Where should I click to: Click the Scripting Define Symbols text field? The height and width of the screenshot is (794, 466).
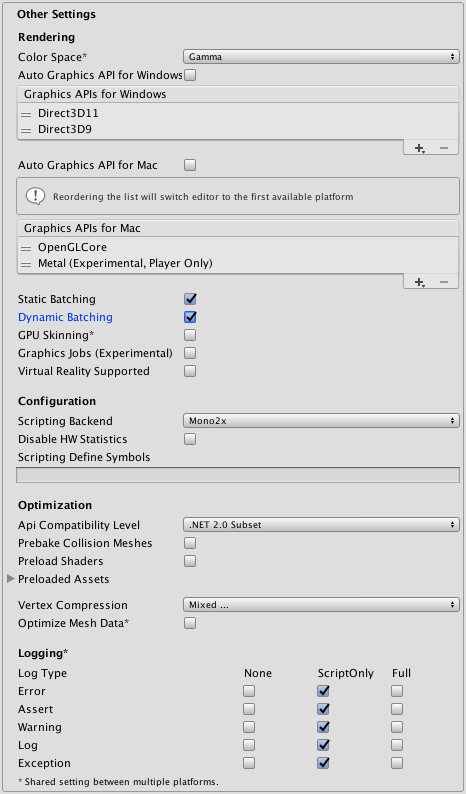coord(238,475)
